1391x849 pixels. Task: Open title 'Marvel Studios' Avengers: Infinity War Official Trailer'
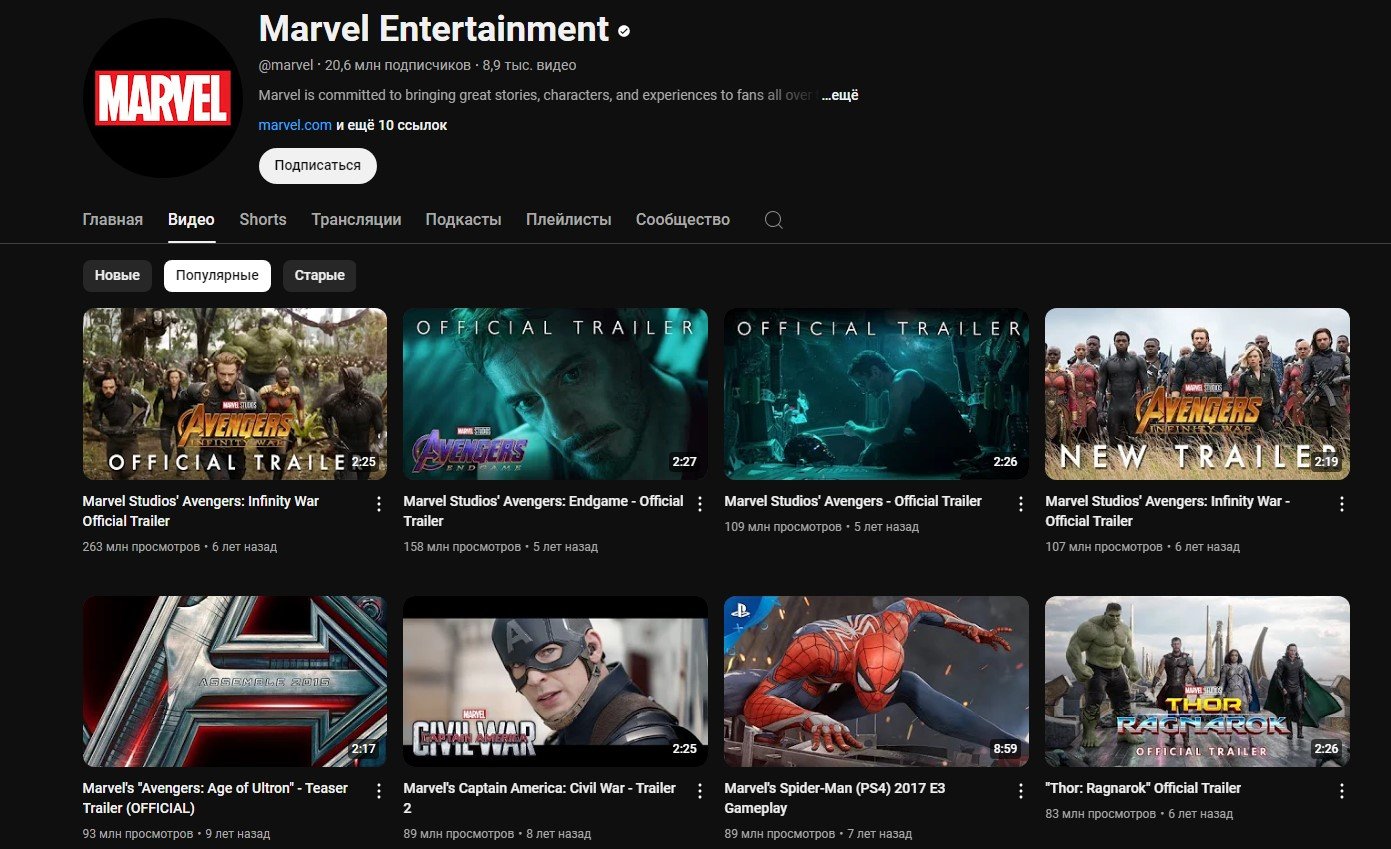(x=200, y=511)
